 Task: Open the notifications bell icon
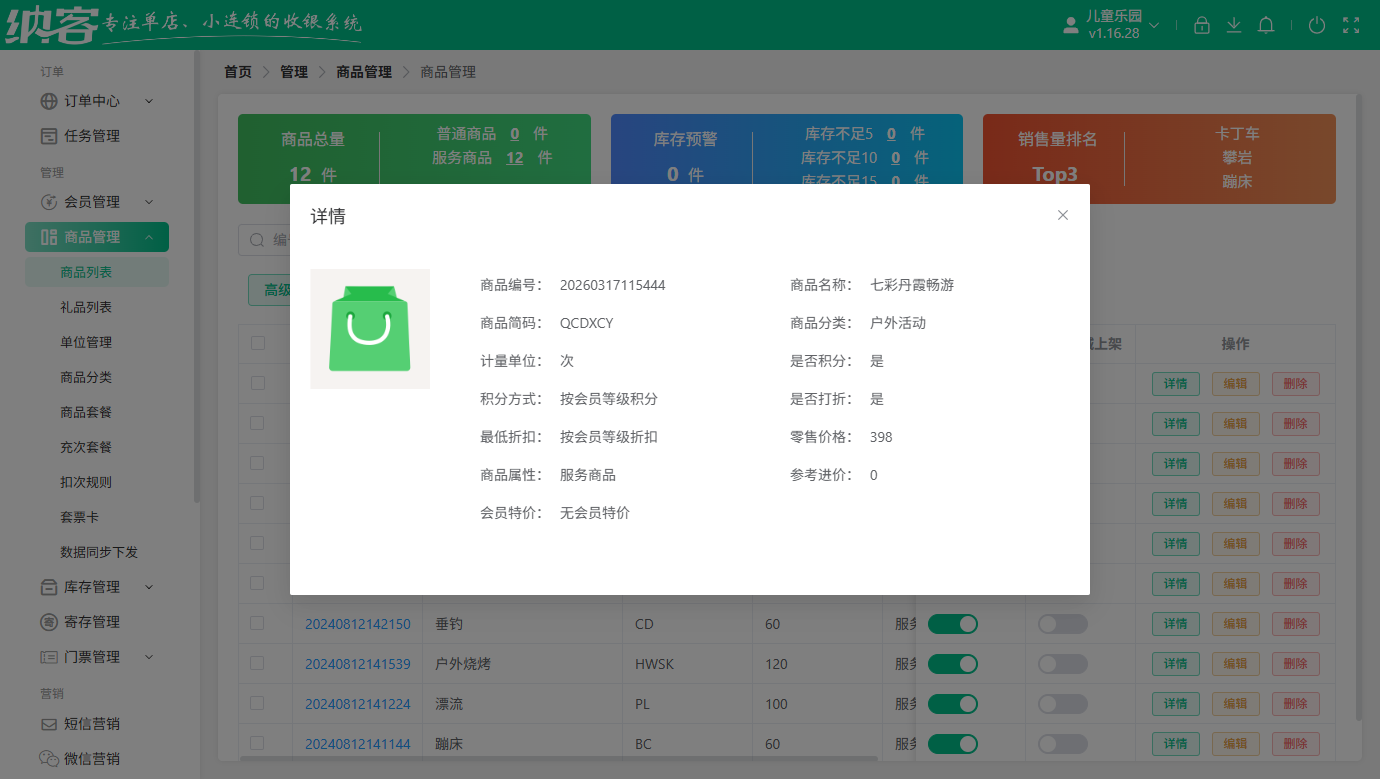pos(1265,25)
